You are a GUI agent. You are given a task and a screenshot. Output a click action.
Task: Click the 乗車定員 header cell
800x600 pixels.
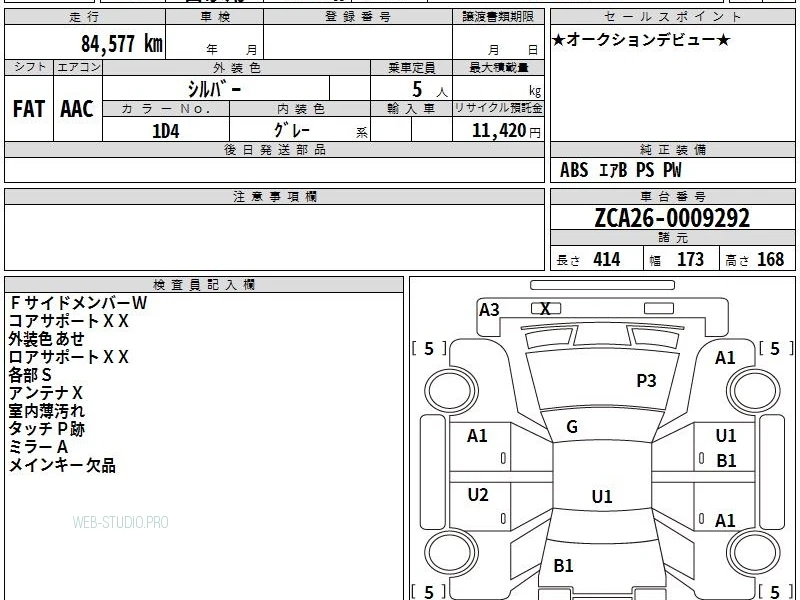coord(411,67)
